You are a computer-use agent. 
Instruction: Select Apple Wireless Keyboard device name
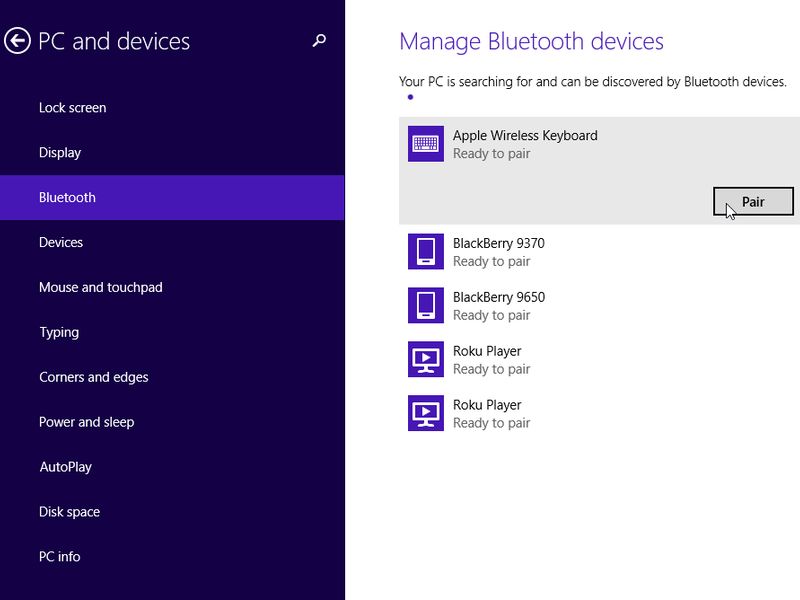click(x=525, y=135)
